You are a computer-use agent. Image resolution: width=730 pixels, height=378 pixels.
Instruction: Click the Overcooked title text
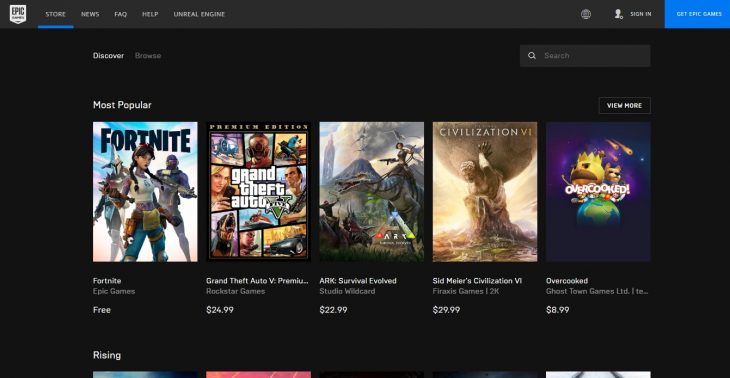click(x=567, y=281)
